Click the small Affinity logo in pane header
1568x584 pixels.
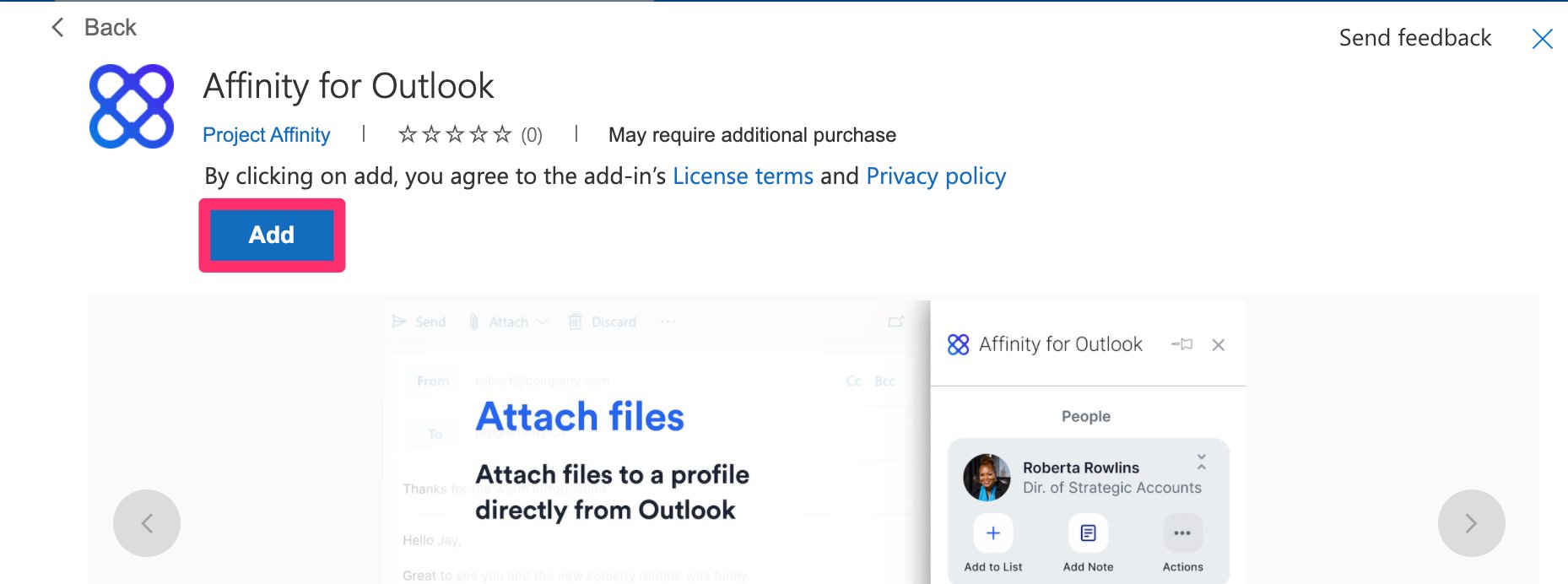[x=958, y=344]
